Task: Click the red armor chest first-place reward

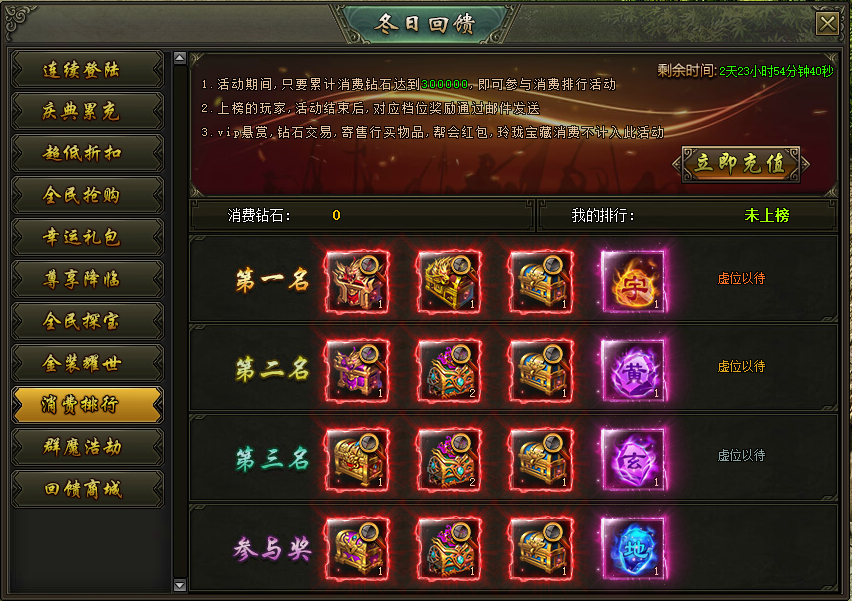Action: pos(358,281)
